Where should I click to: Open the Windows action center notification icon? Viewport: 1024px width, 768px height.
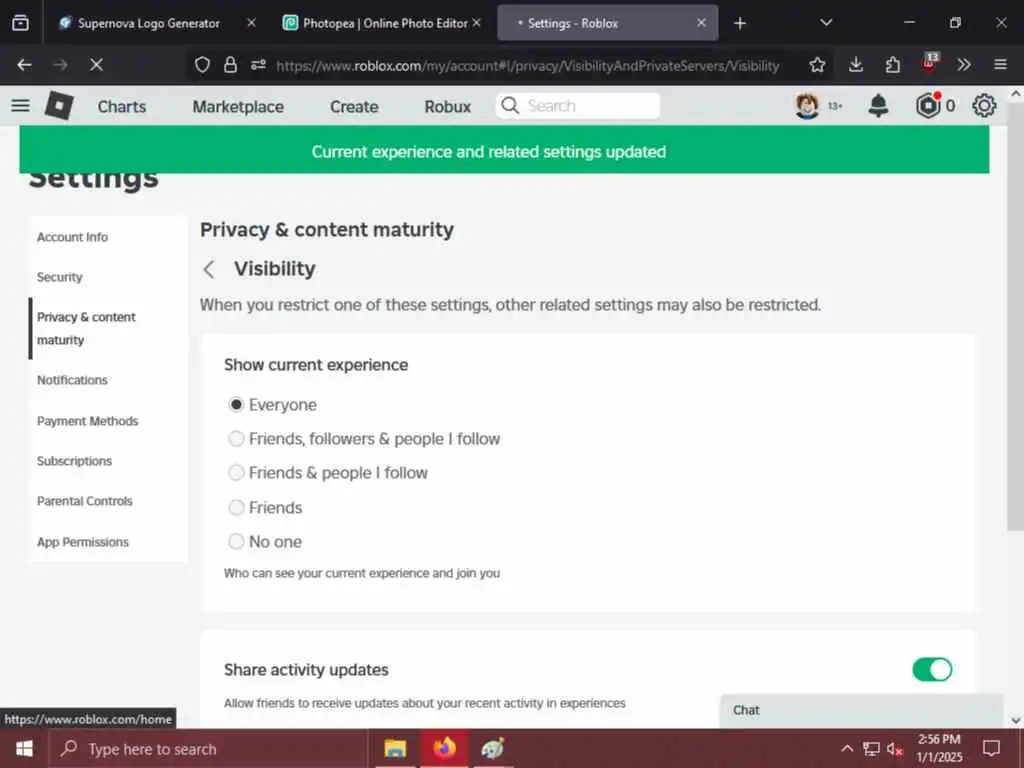pos(991,748)
